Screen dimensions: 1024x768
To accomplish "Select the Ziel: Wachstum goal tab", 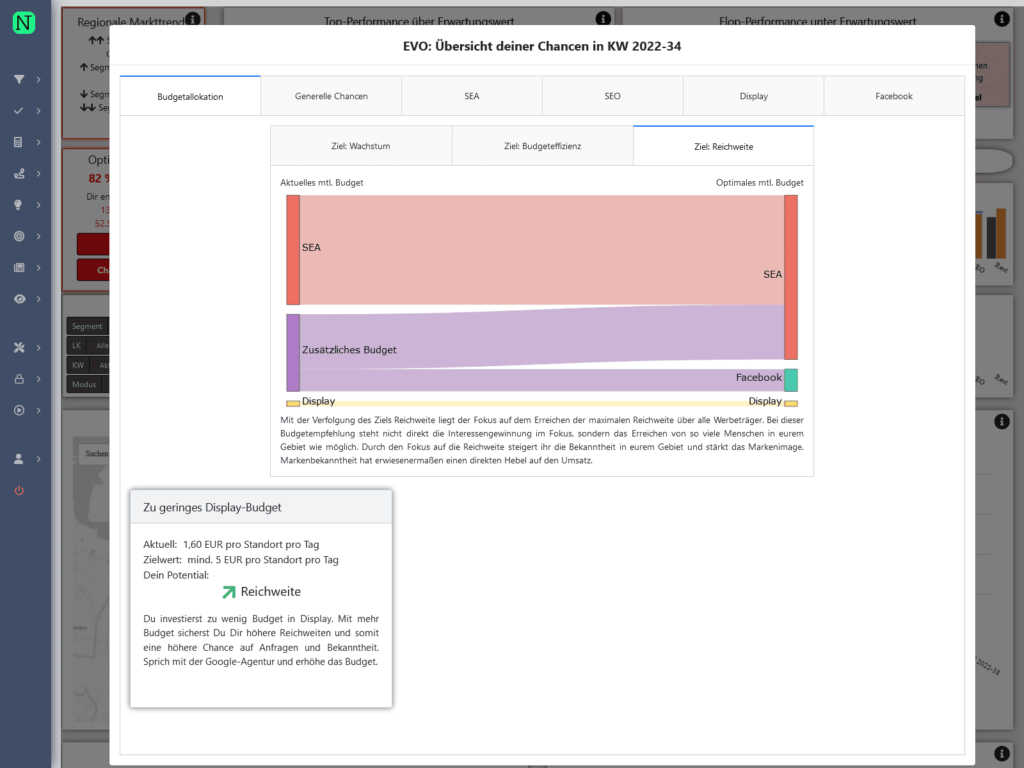I will click(x=360, y=146).
